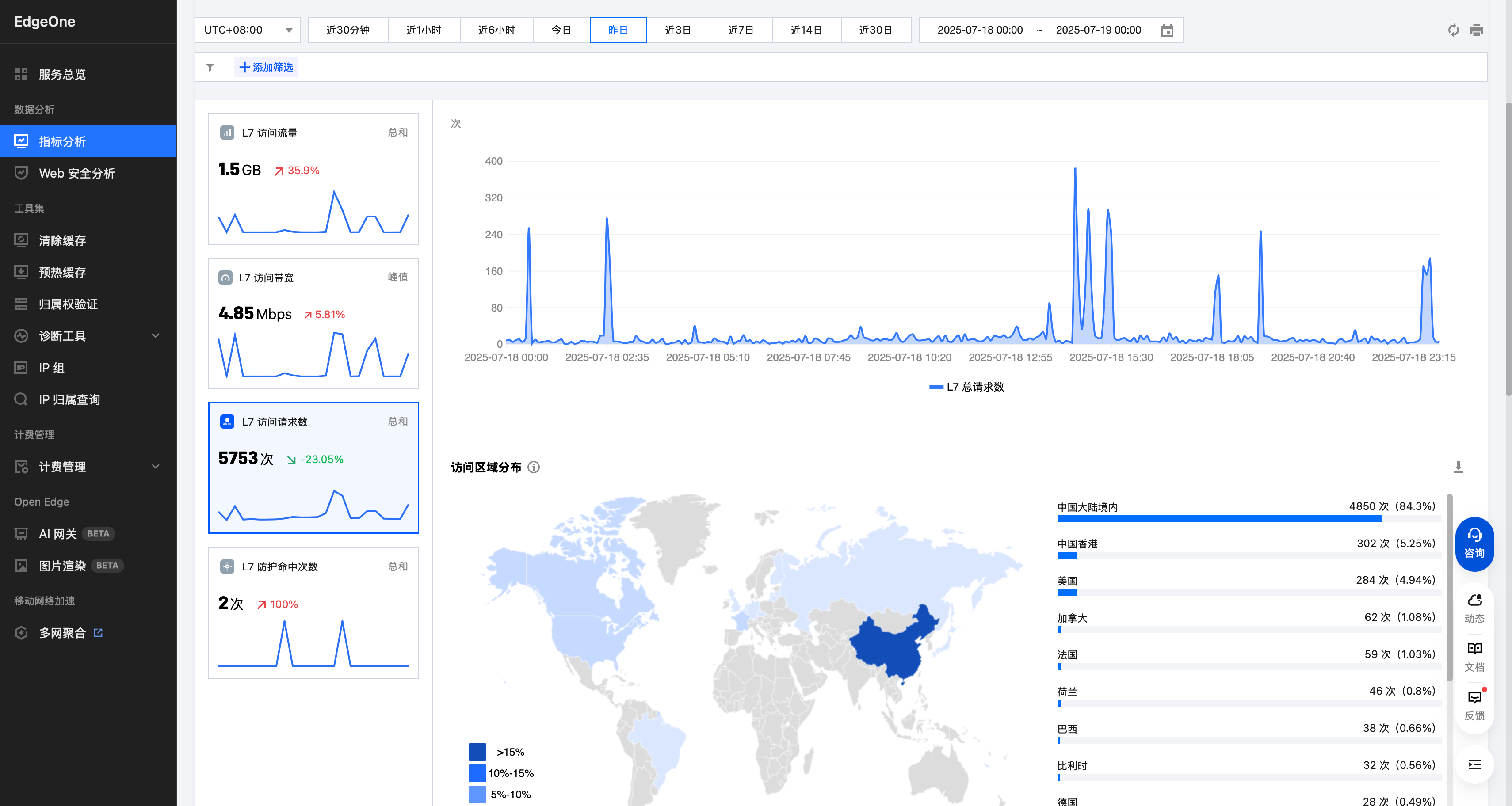
Task: Click the >15% legend color swatch
Action: [x=477, y=752]
